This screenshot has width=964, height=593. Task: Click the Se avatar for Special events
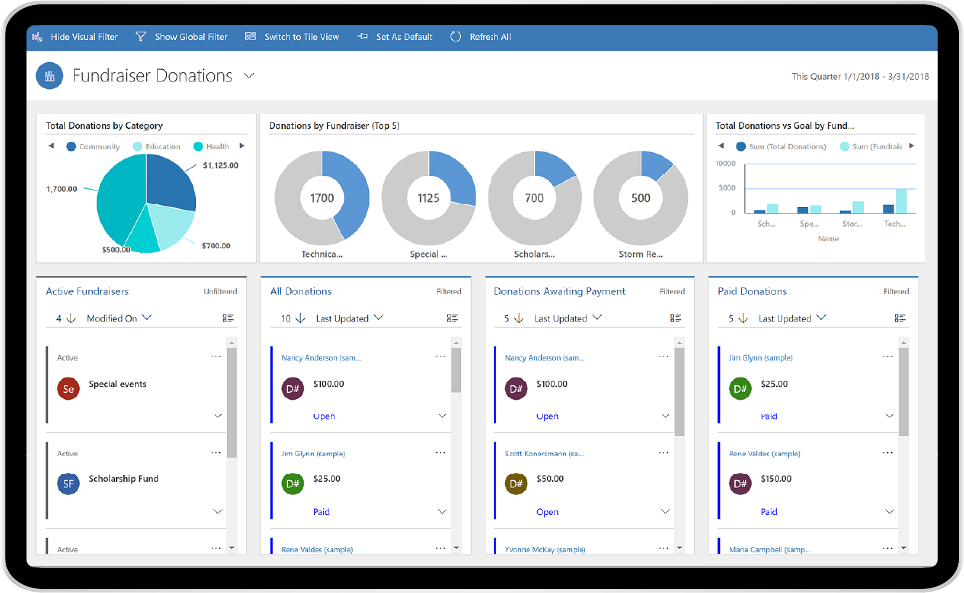pyautogui.click(x=68, y=386)
